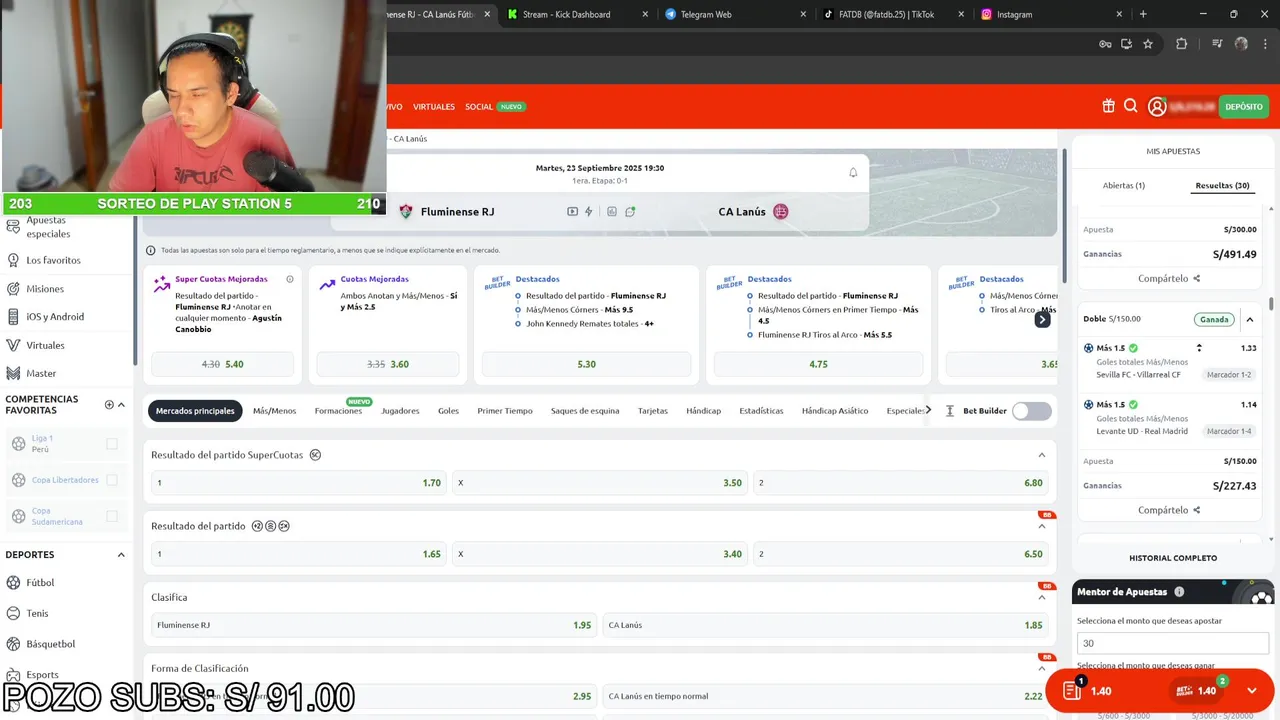The width and height of the screenshot is (1280, 720).
Task: Open Chrome's three-dot menu
Action: pos(1266,44)
